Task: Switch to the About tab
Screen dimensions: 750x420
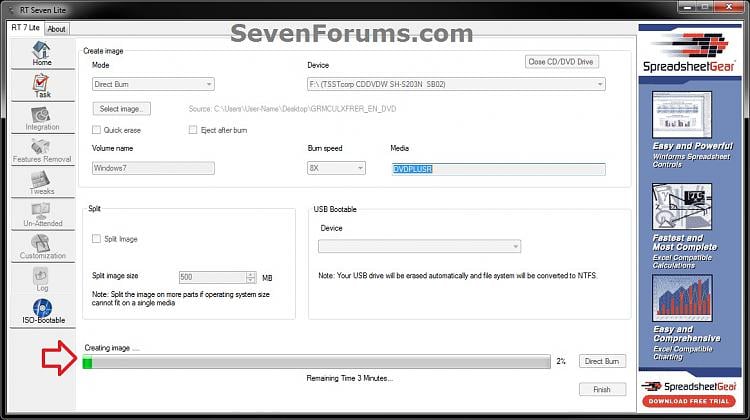Action: tap(56, 29)
